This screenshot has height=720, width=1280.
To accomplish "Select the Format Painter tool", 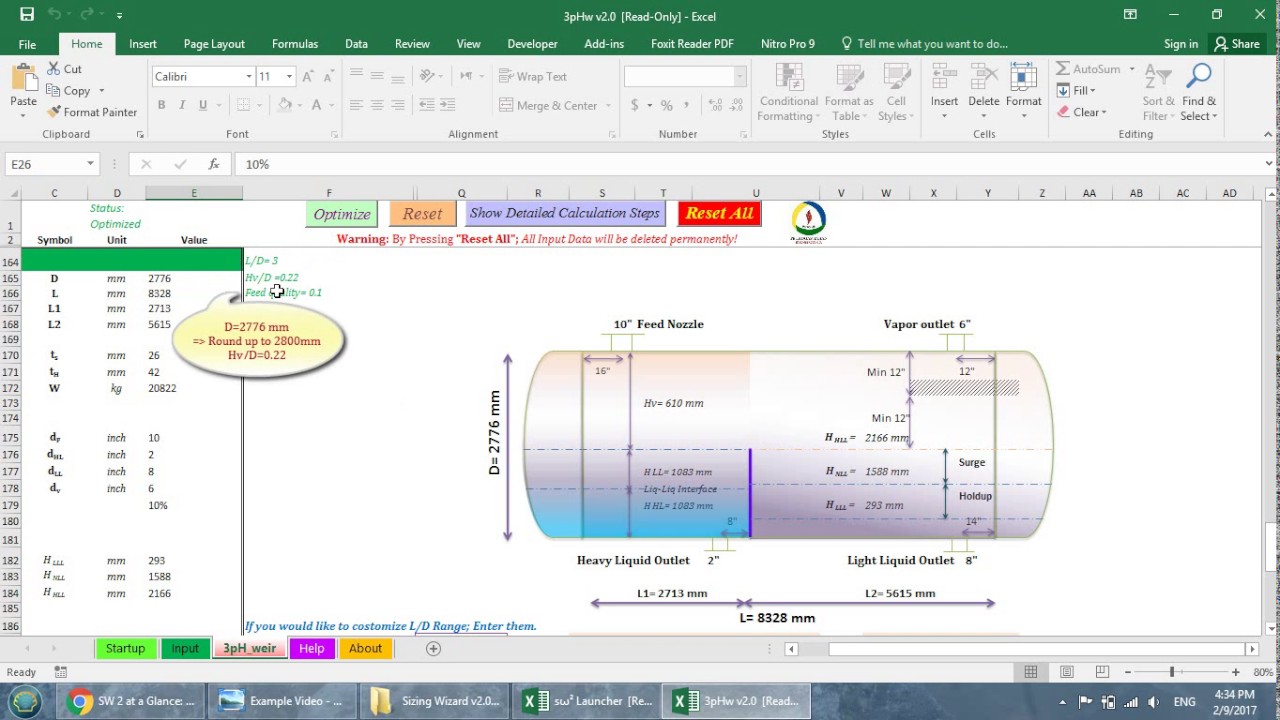I will [x=92, y=112].
